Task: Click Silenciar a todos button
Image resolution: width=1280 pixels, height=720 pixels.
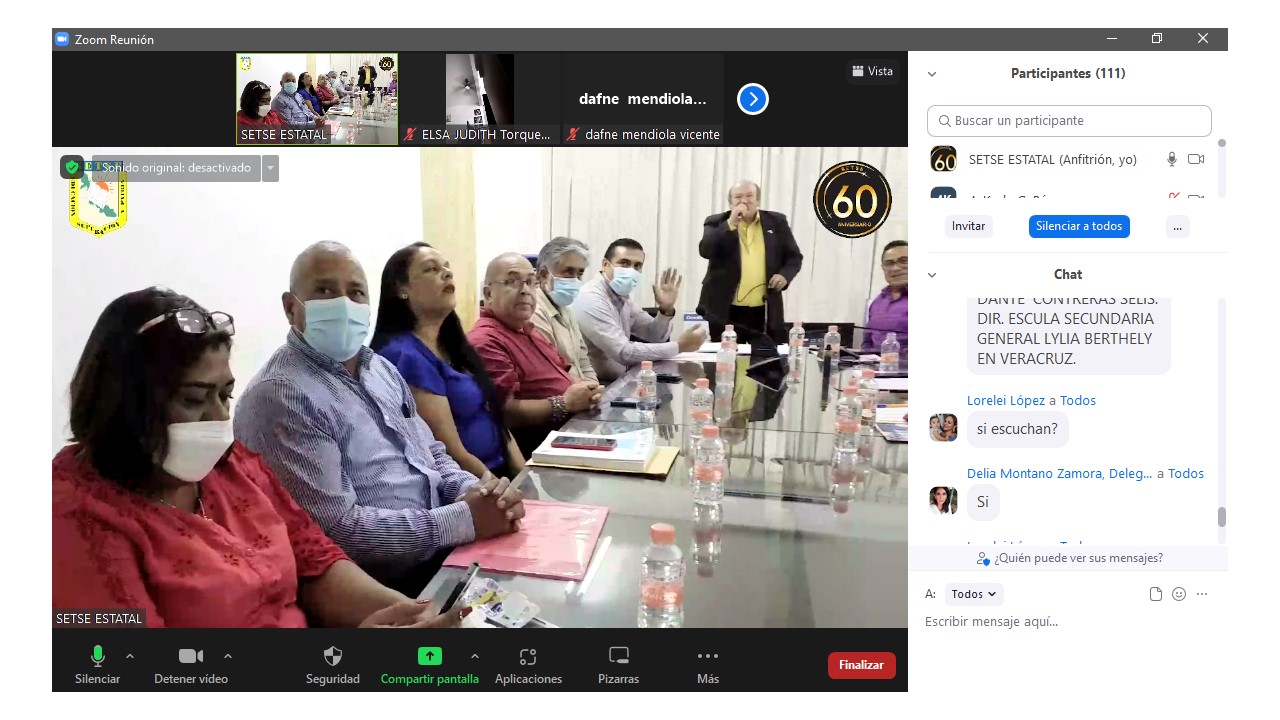Action: pyautogui.click(x=1079, y=226)
